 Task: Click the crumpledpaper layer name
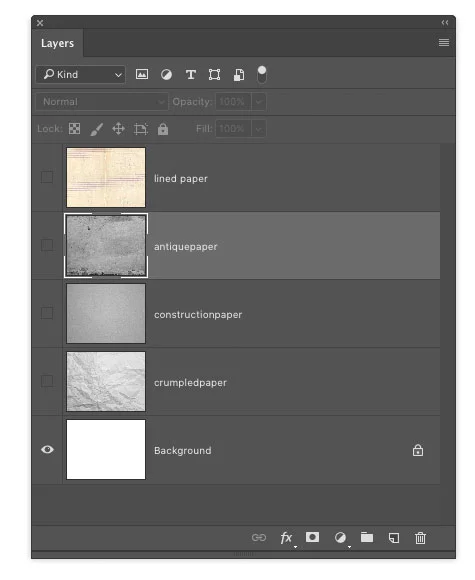coord(191,383)
